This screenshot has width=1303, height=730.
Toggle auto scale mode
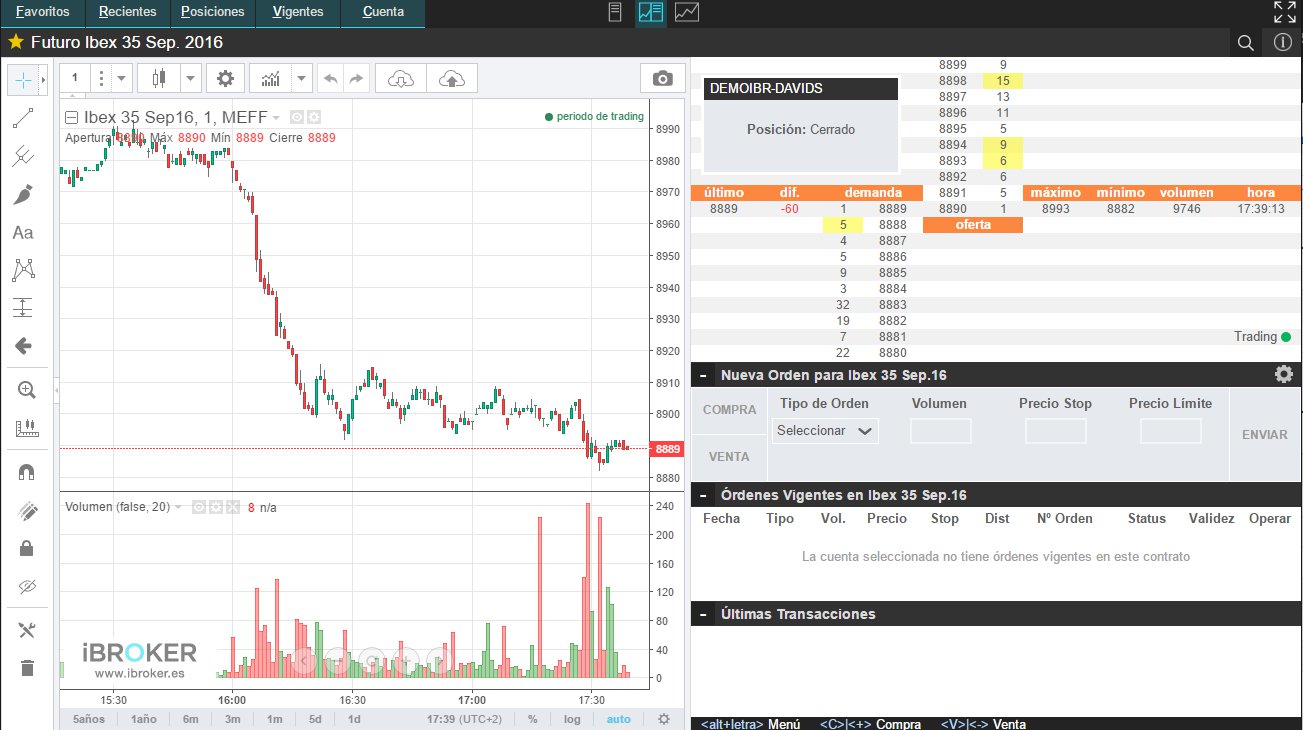tap(619, 719)
